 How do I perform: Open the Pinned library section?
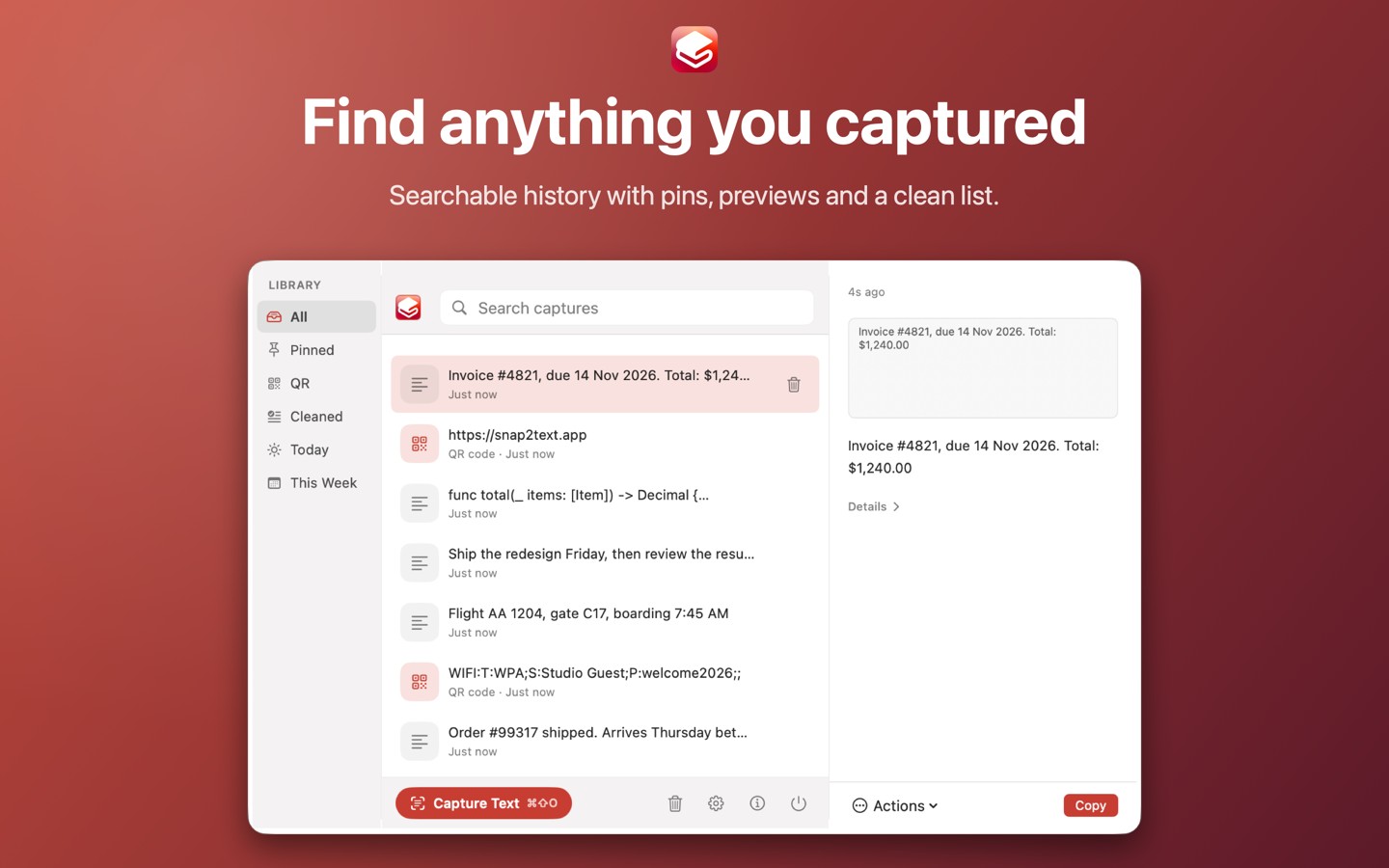[316, 350]
